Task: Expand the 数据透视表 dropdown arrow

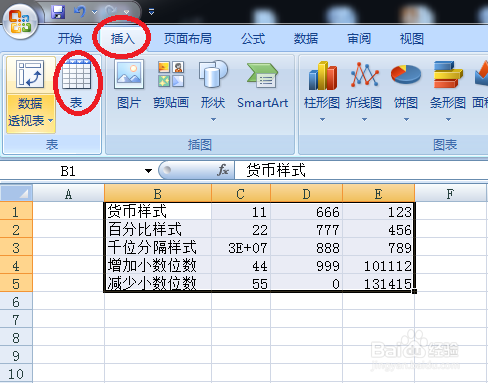Action: point(51,120)
